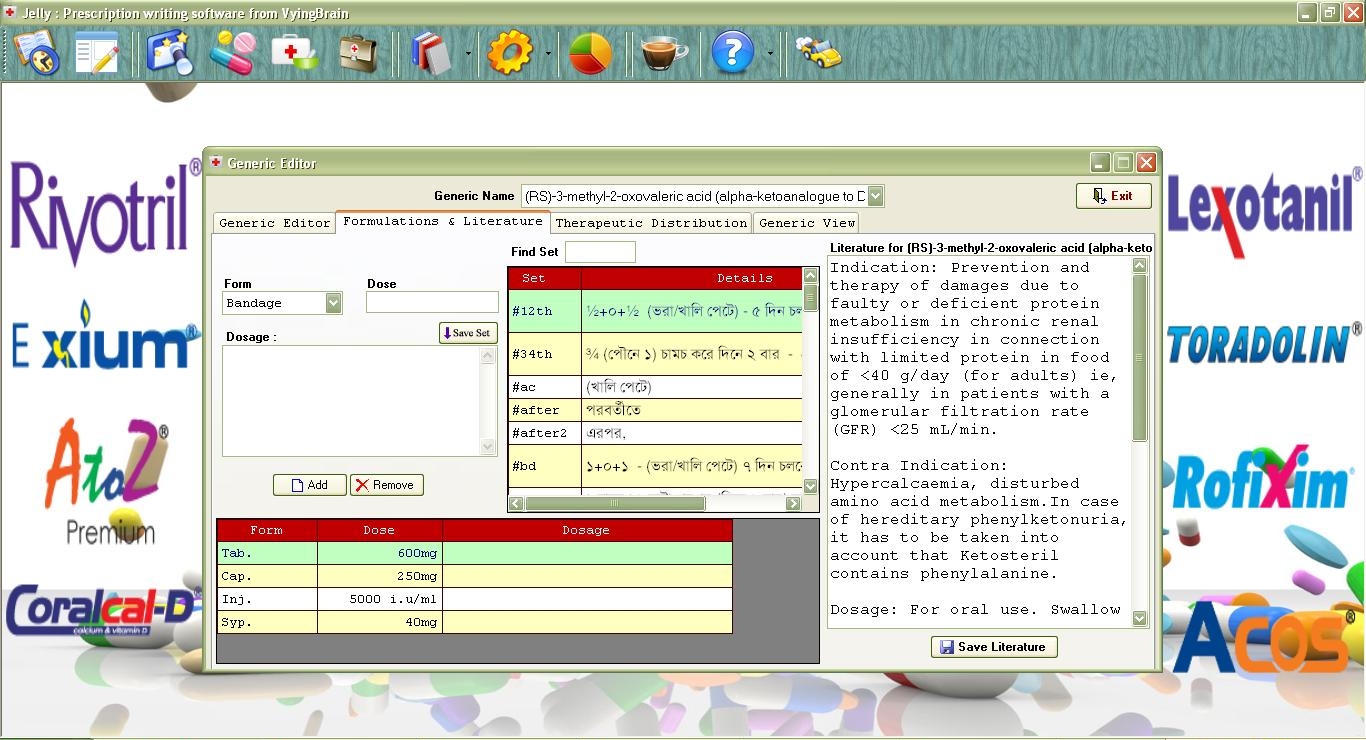Screen dimensions: 1366x740
Task: Click the doctor's briefcase toolbar icon
Action: click(x=357, y=52)
